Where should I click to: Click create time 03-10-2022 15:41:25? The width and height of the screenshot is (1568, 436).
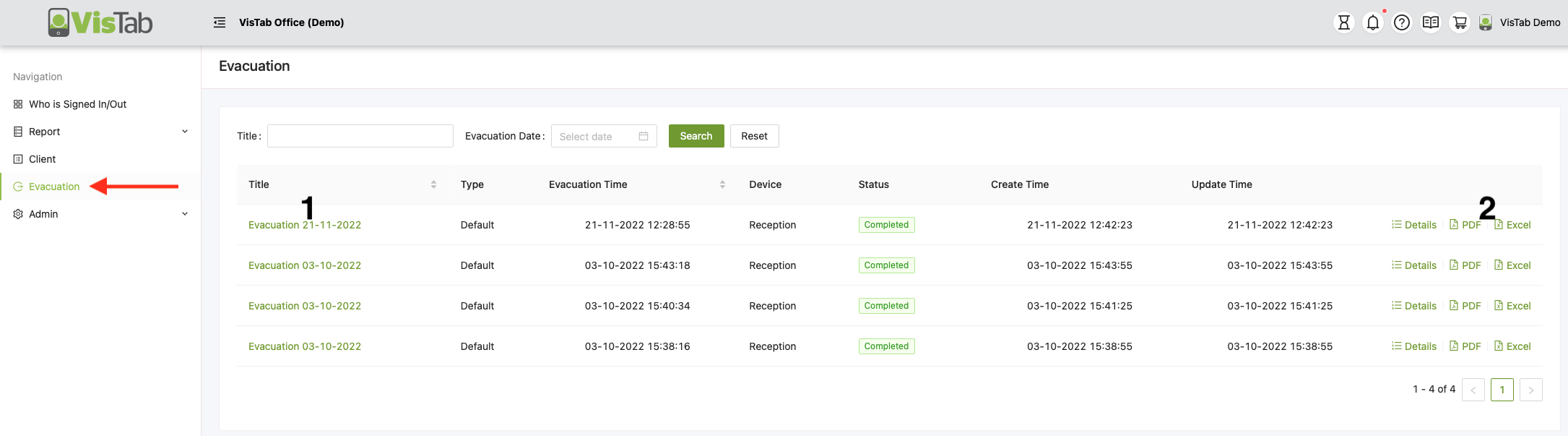click(1080, 306)
